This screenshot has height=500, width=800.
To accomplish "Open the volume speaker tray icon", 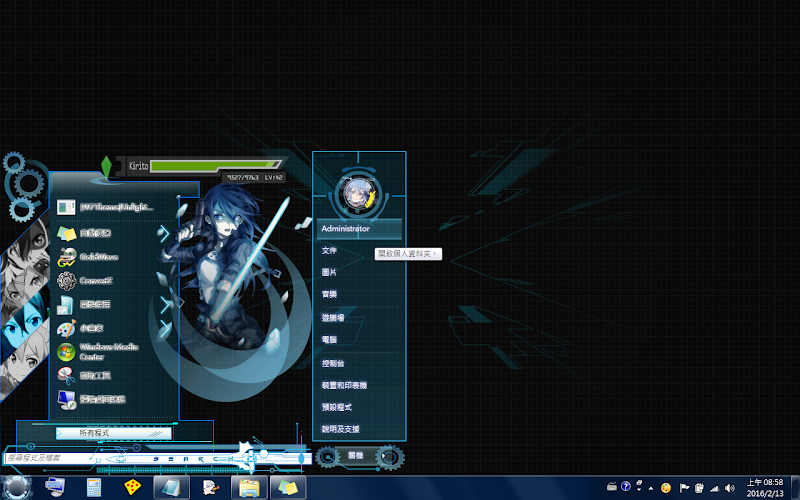I will pyautogui.click(x=730, y=488).
